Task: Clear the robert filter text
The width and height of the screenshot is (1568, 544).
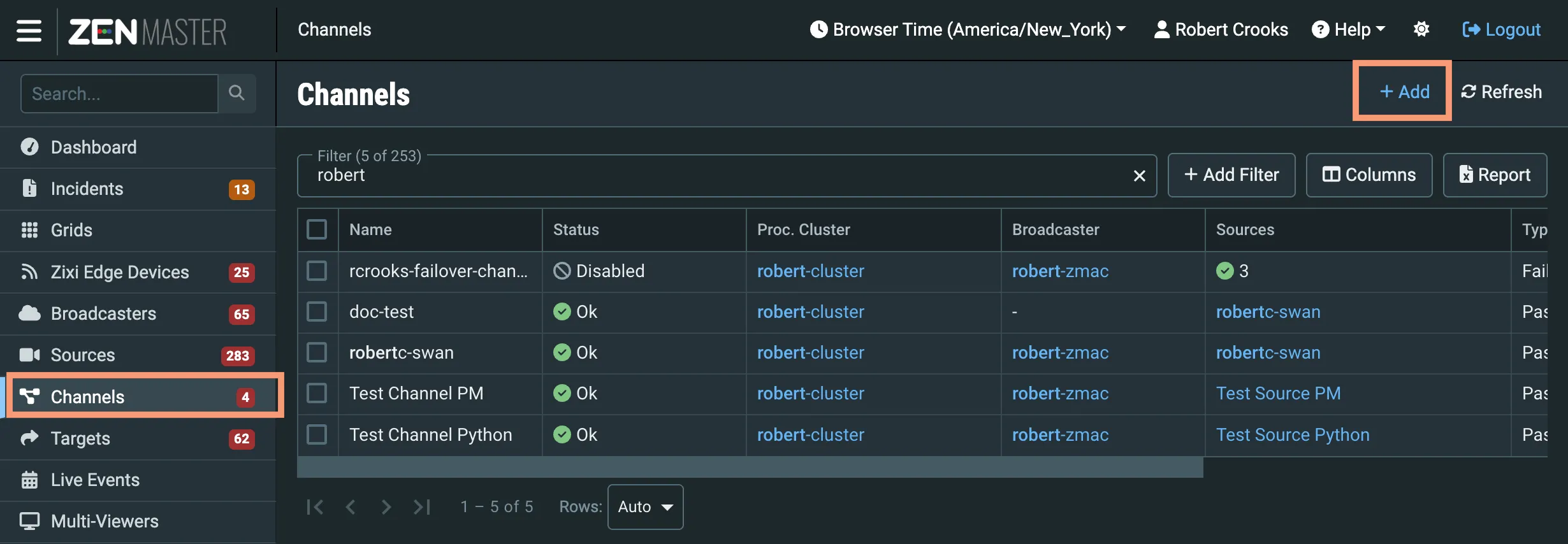Action: click(1140, 176)
